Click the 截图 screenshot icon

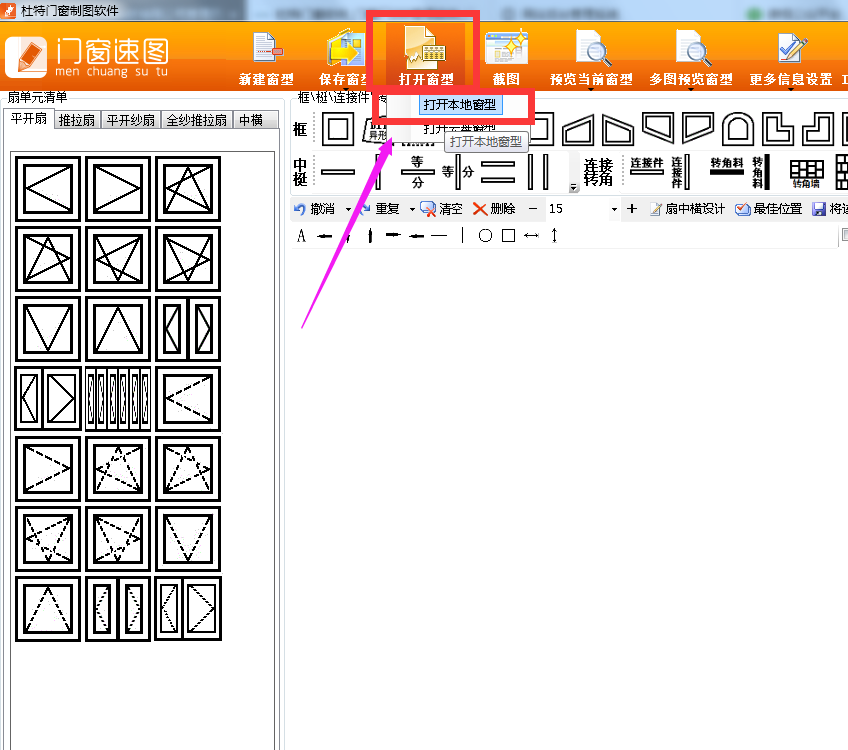506,58
